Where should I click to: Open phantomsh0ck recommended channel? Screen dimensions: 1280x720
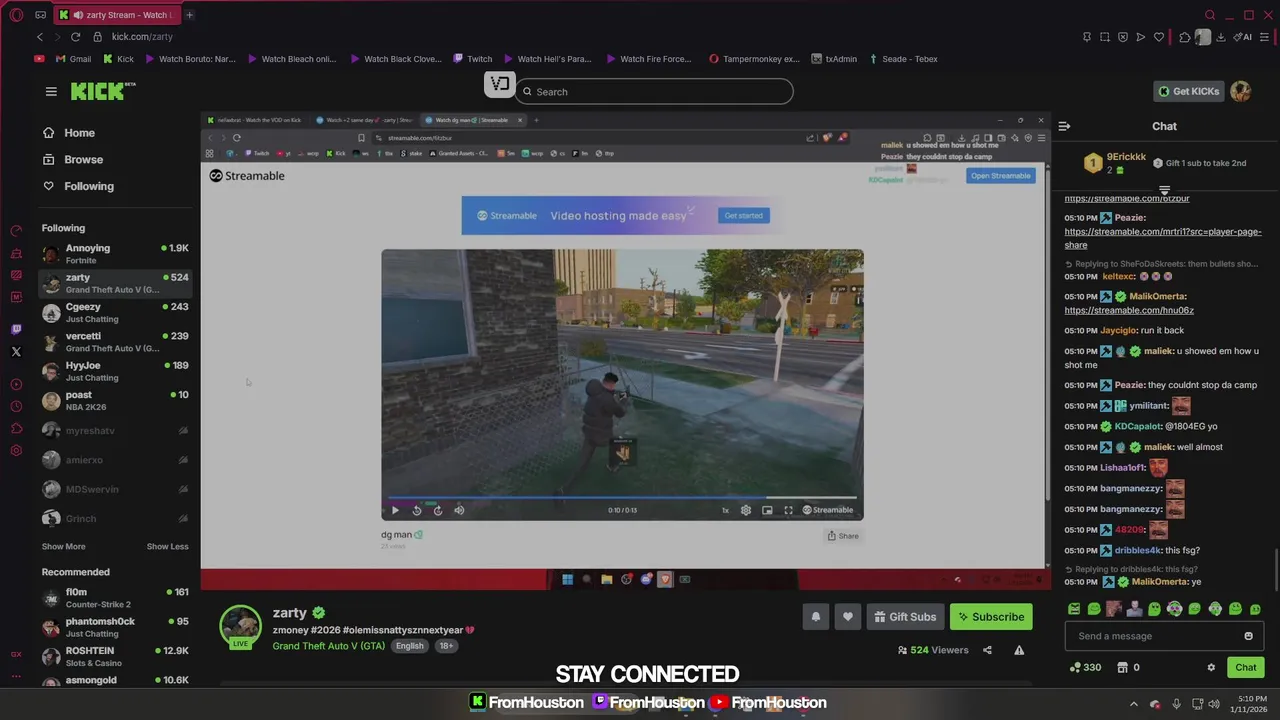115,627
